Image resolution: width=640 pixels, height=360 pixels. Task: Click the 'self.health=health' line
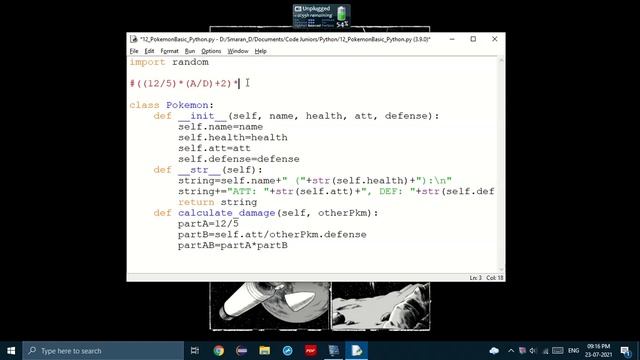pyautogui.click(x=233, y=138)
